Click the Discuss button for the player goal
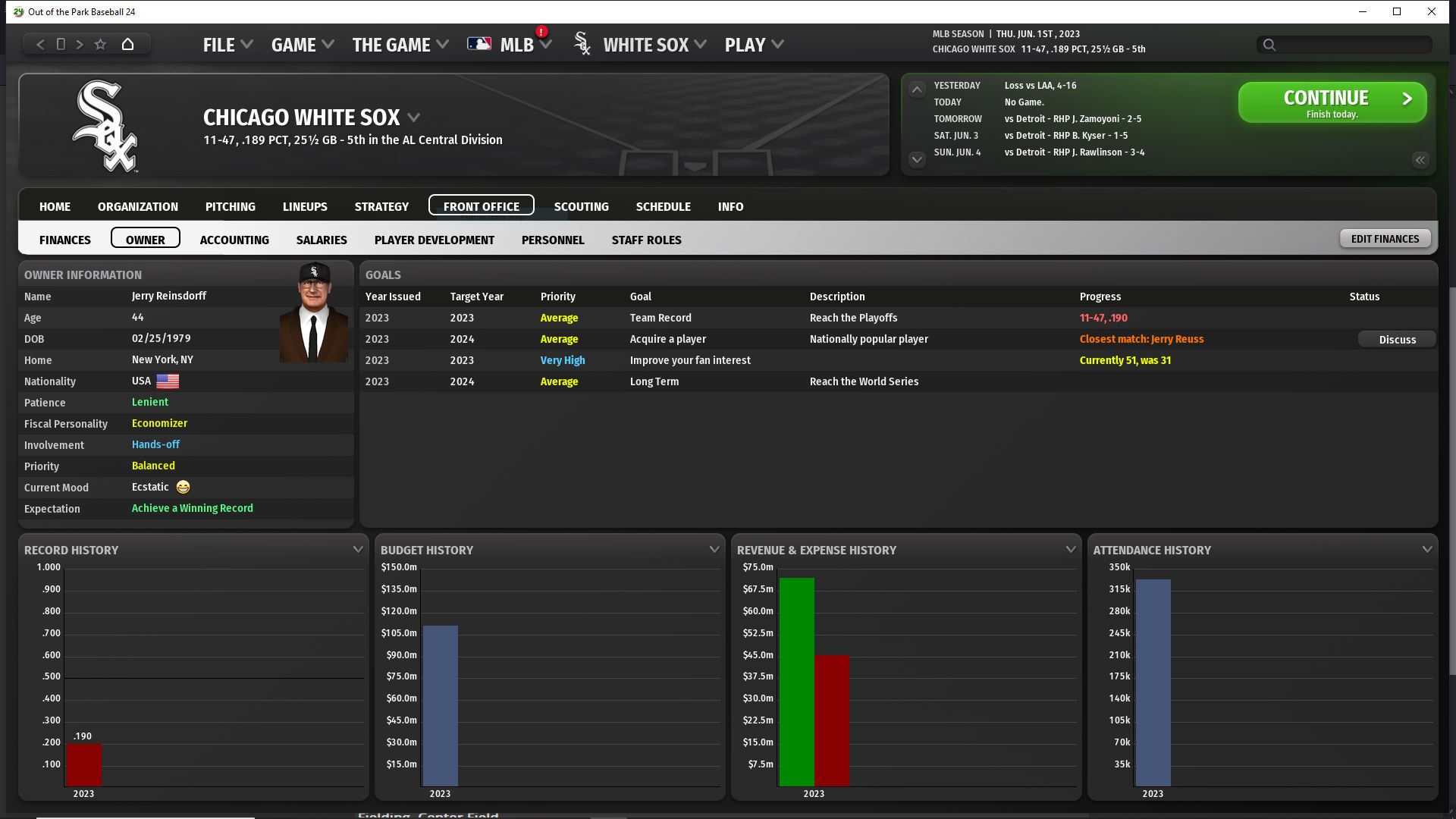 point(1397,339)
